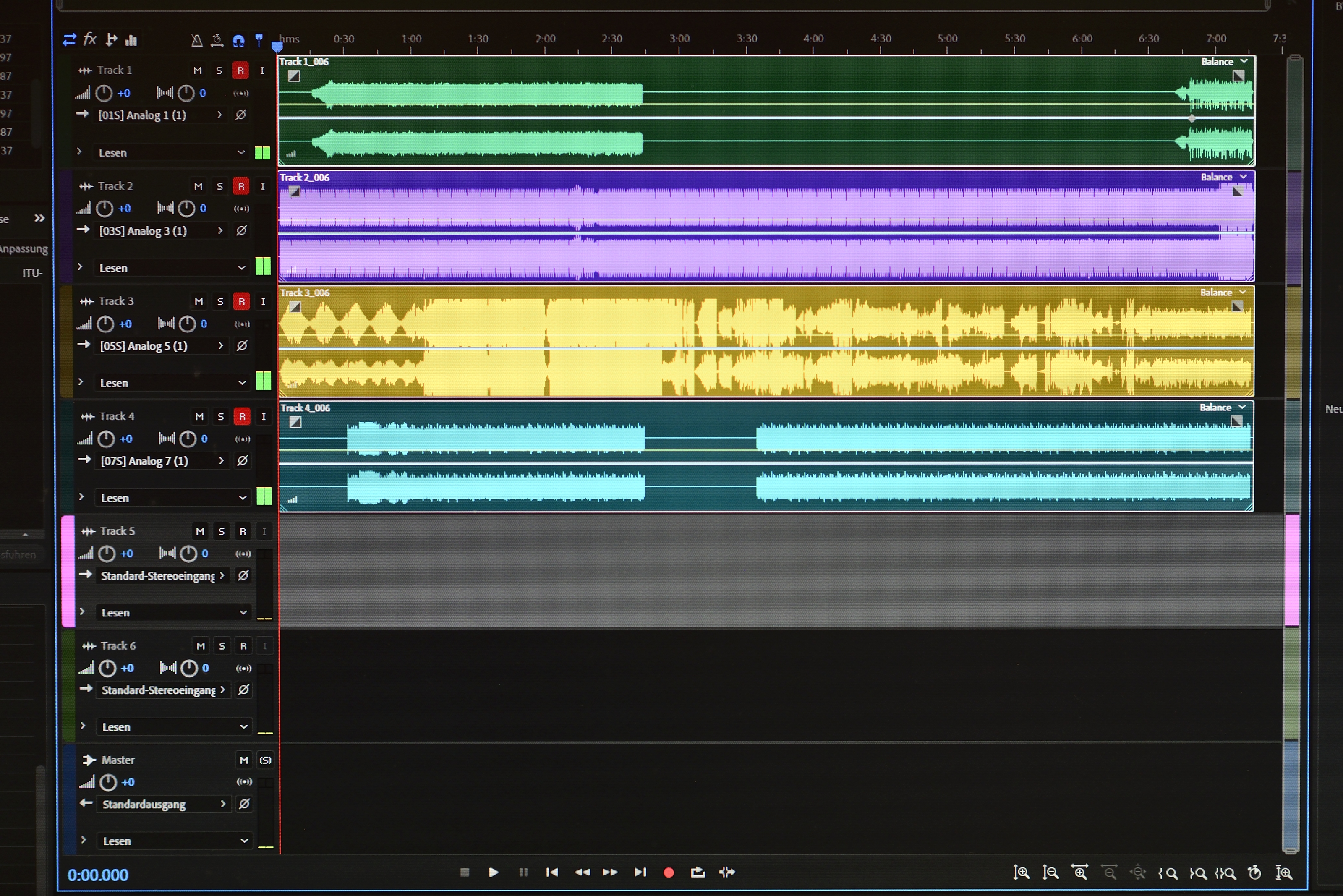
Task: Click the fade-out handle on clip Track 2_006
Action: [1238, 191]
